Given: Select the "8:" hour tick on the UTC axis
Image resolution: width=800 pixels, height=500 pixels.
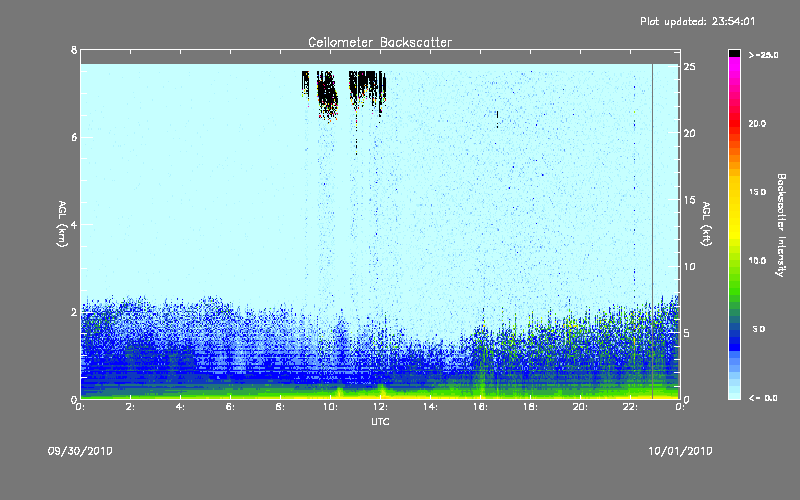Looking at the screenshot, I should (280, 407).
